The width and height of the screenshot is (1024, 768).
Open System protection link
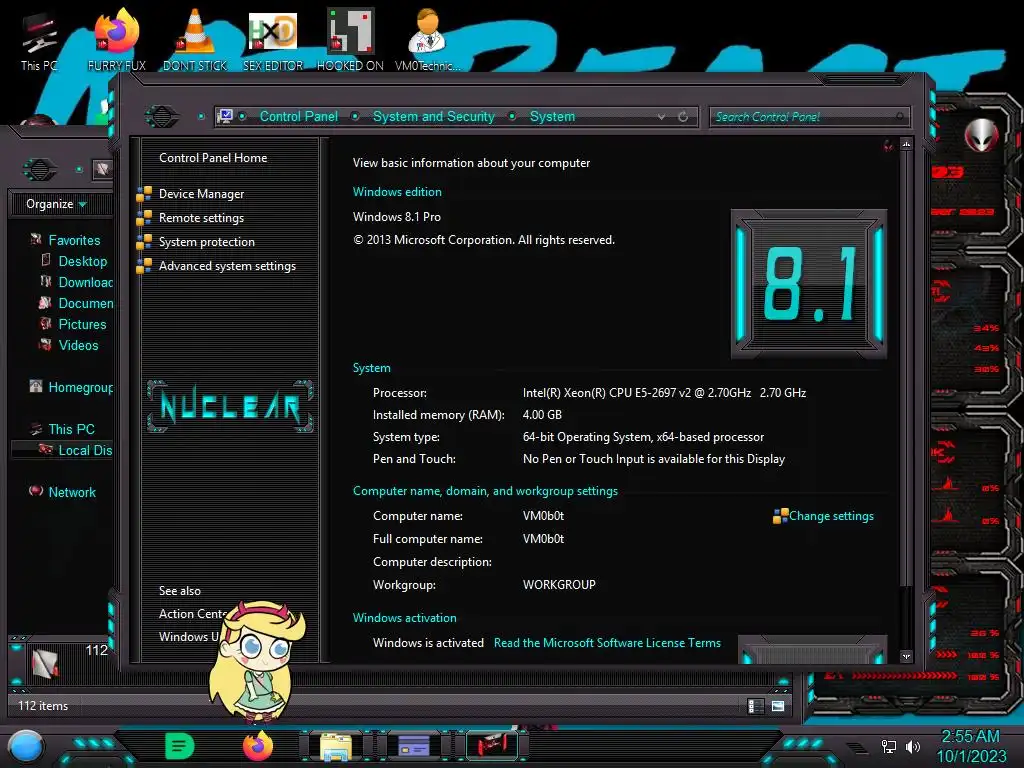[x=206, y=242]
